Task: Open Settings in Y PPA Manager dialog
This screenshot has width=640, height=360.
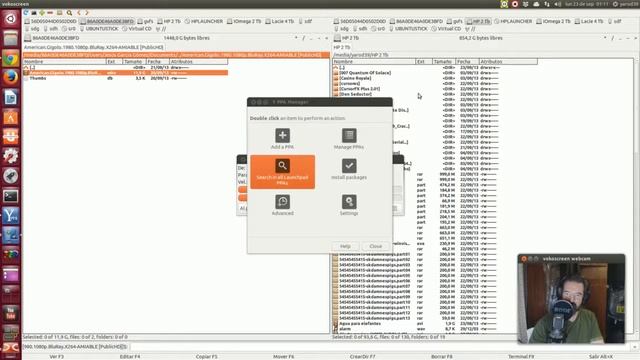Action: [349, 205]
